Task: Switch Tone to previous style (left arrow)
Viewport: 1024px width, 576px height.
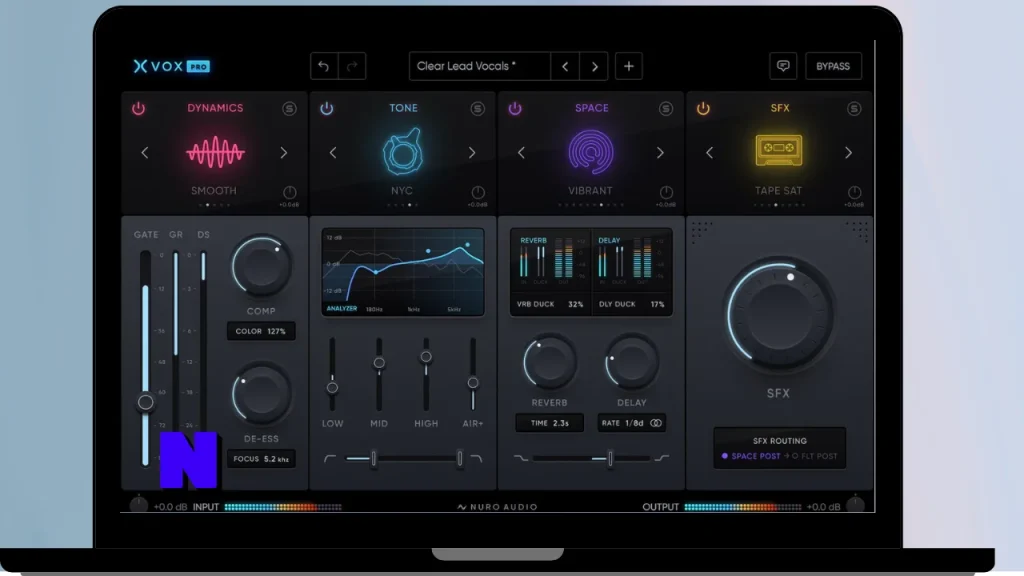Action: click(333, 153)
